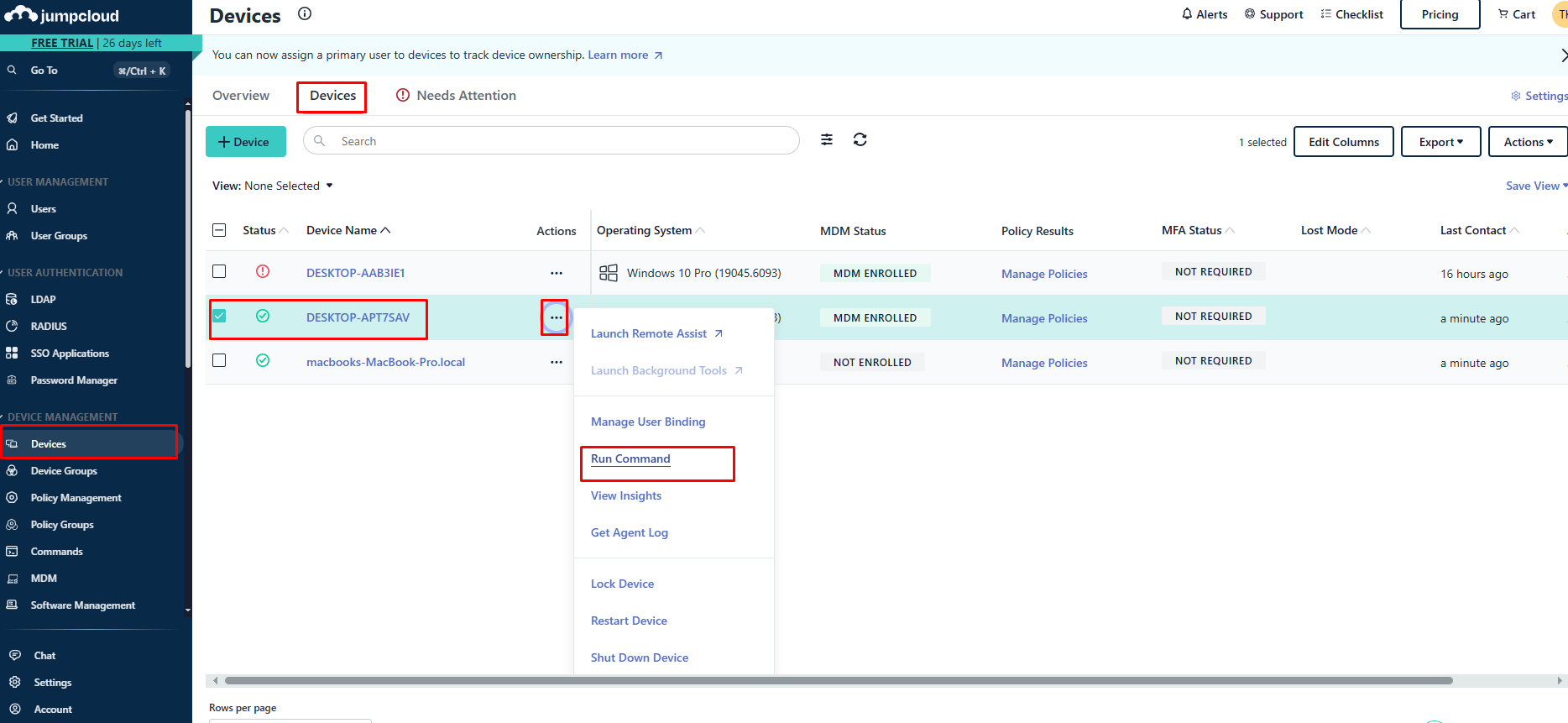
Task: Check the macbooks-MacBook-Pro.local row checkbox
Action: point(219,360)
